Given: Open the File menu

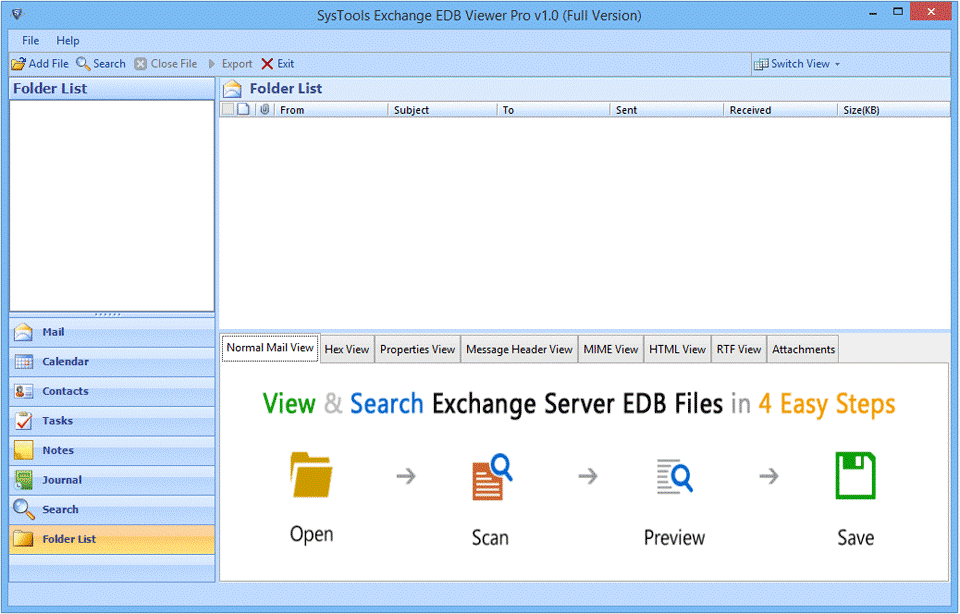Looking at the screenshot, I should tap(31, 41).
